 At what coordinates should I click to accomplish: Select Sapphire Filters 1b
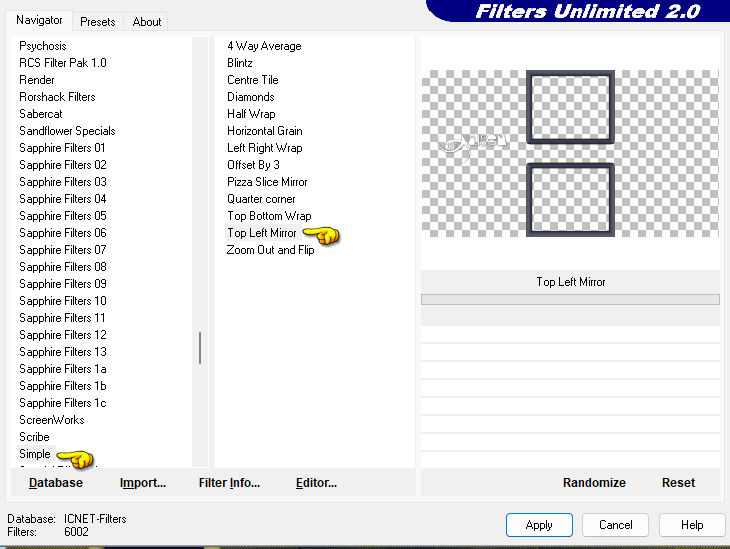tap(63, 386)
